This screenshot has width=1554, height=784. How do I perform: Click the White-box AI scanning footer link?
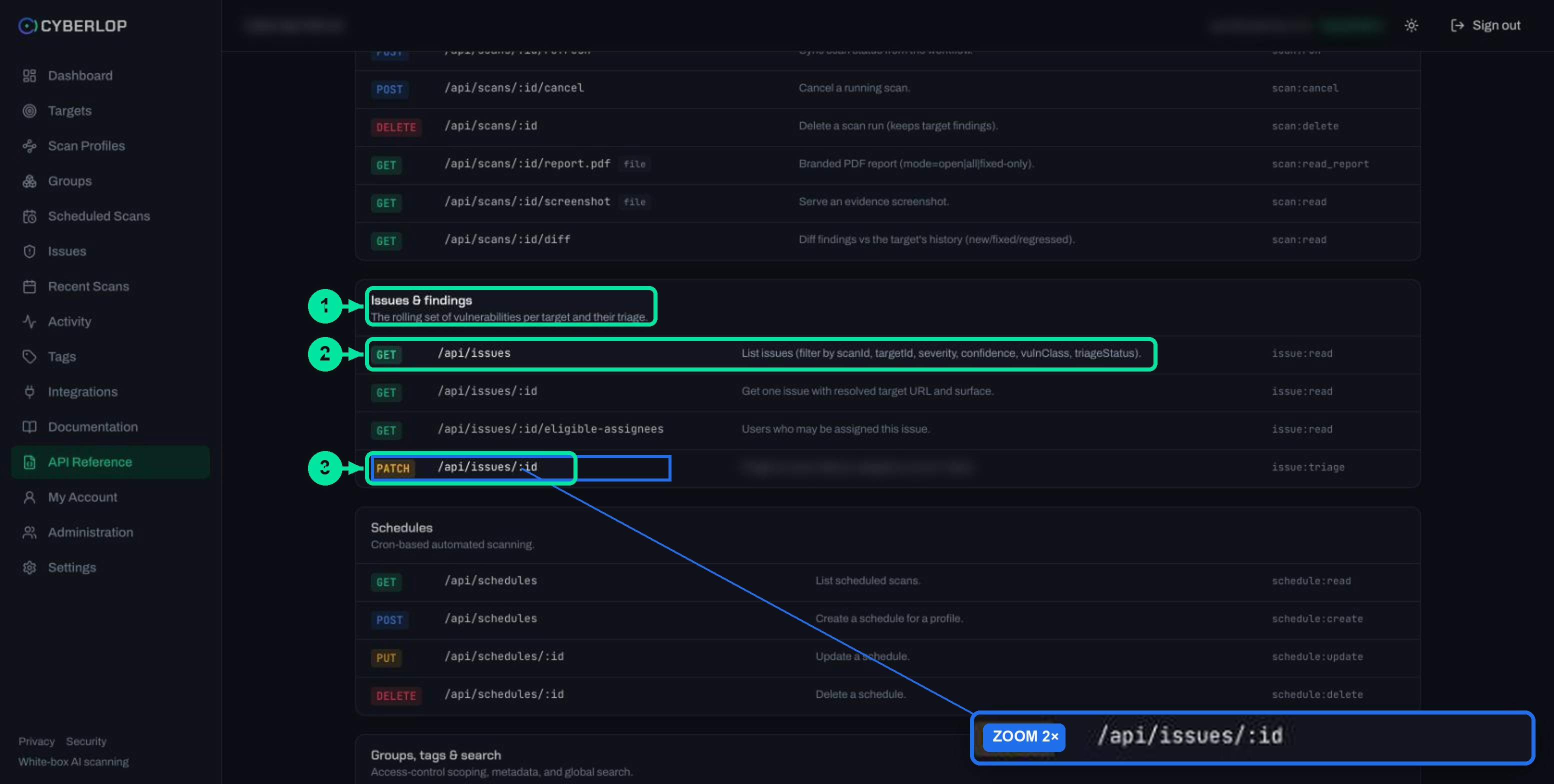(73, 761)
